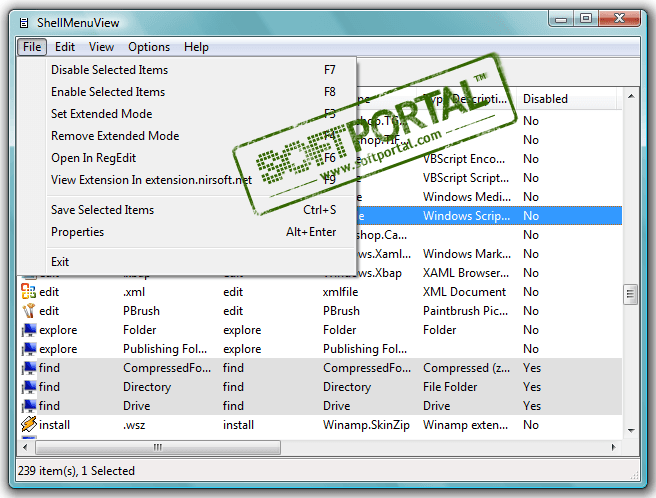Click the 'Directory' extension cell
Viewport: 656px width, 498px height.
click(147, 387)
